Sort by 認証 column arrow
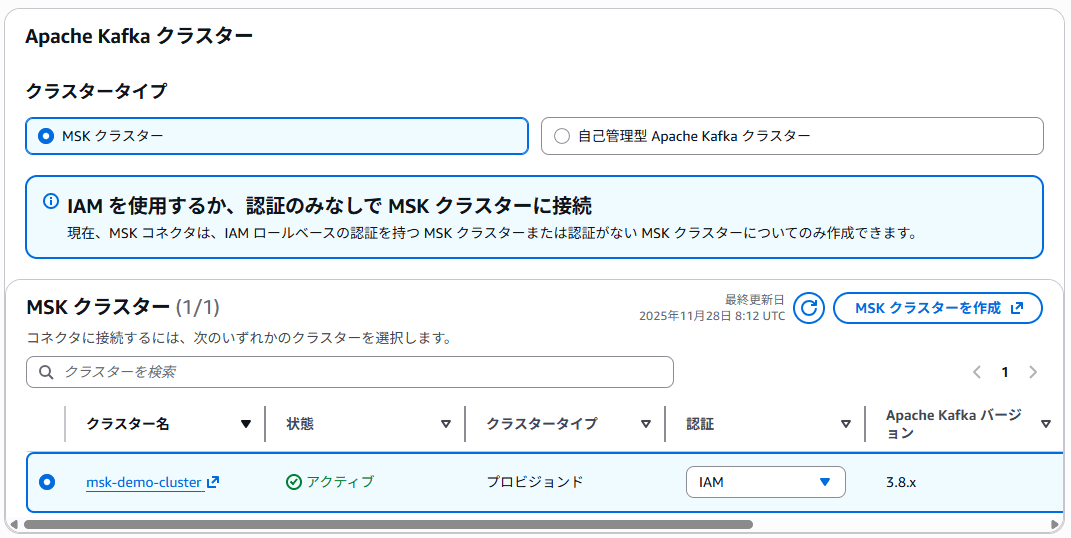 coord(846,424)
